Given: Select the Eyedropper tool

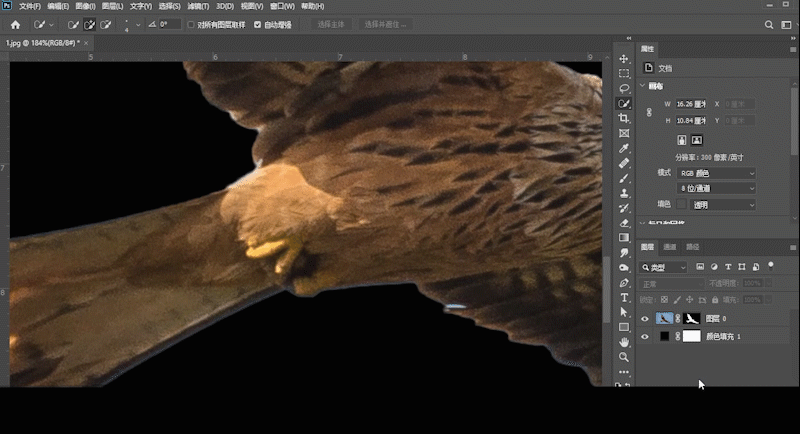Looking at the screenshot, I should coord(624,148).
